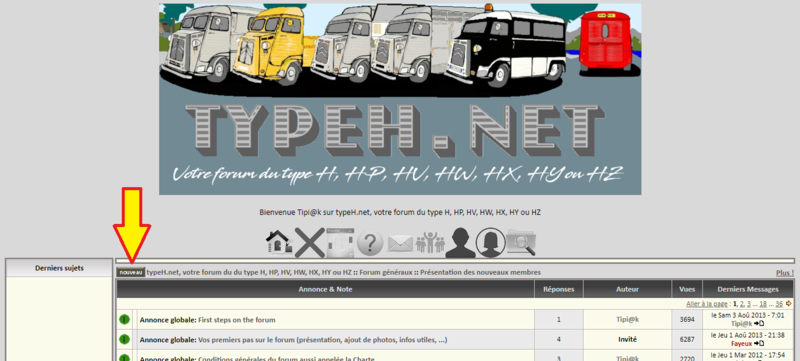The width and height of the screenshot is (800, 361).
Task: Click the next page orange arrow
Action: click(789, 303)
